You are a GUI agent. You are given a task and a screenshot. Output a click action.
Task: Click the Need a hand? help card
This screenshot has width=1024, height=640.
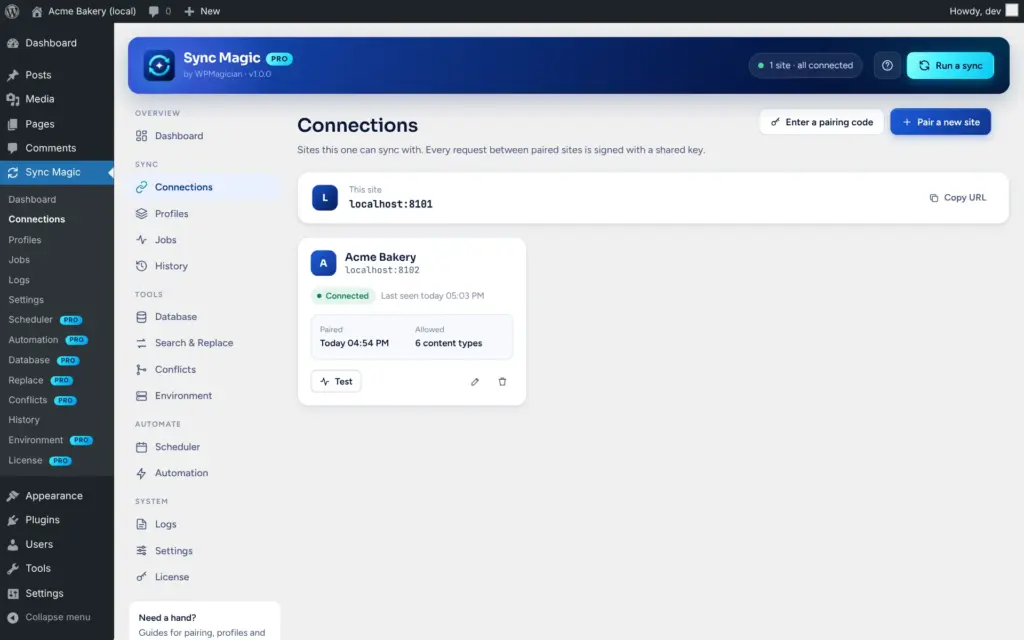tap(204, 621)
